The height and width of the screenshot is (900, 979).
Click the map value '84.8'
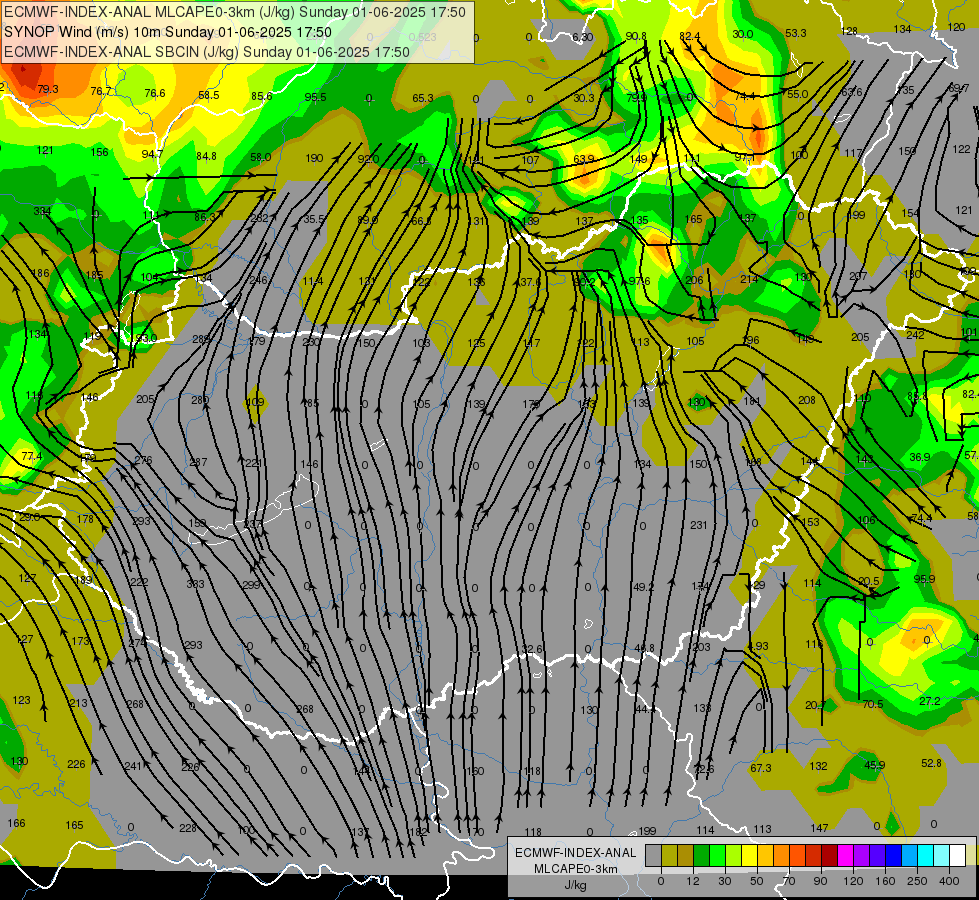(206, 156)
